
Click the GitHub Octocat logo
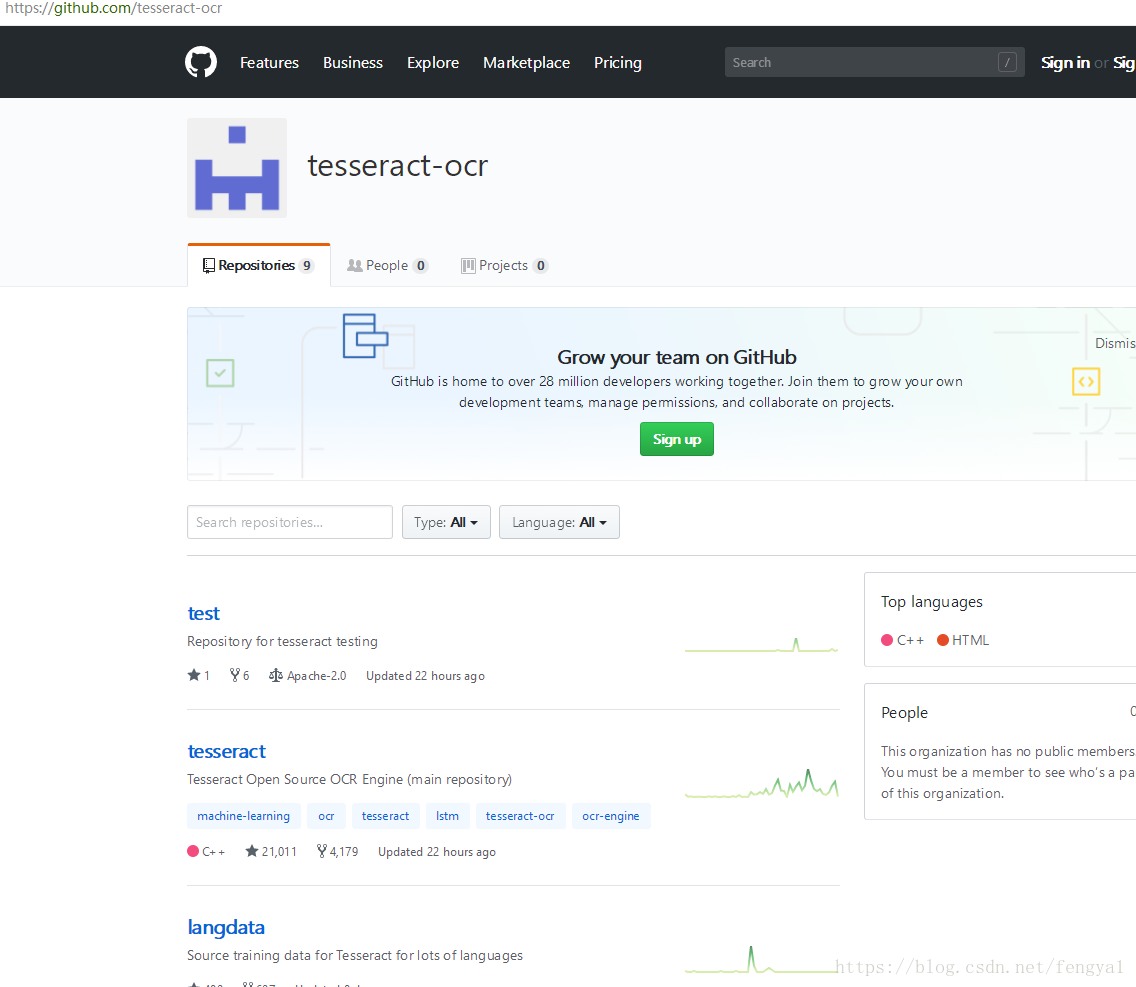coord(201,62)
